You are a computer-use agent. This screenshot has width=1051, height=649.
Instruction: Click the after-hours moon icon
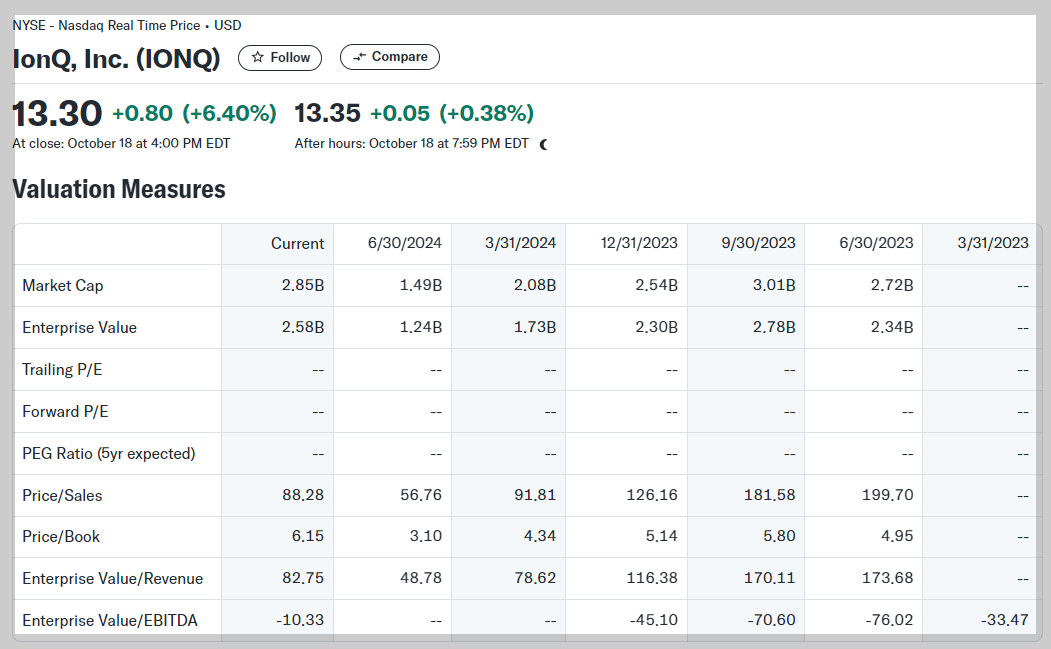pyautogui.click(x=544, y=144)
